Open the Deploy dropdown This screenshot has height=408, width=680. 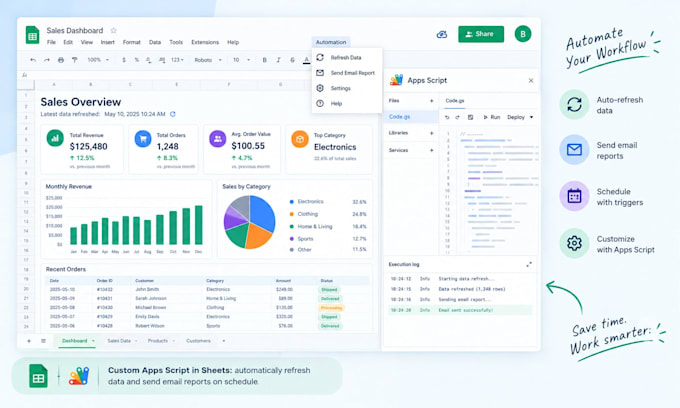520,117
